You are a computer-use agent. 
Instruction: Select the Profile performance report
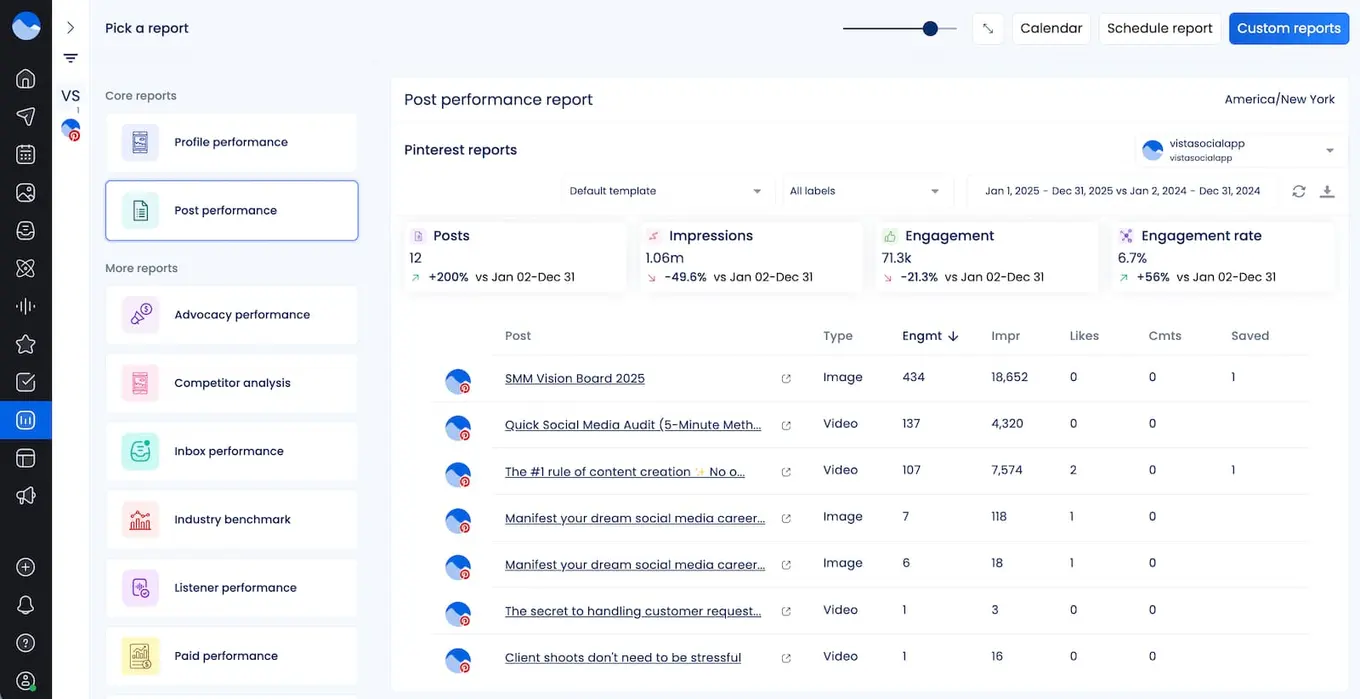231,143
